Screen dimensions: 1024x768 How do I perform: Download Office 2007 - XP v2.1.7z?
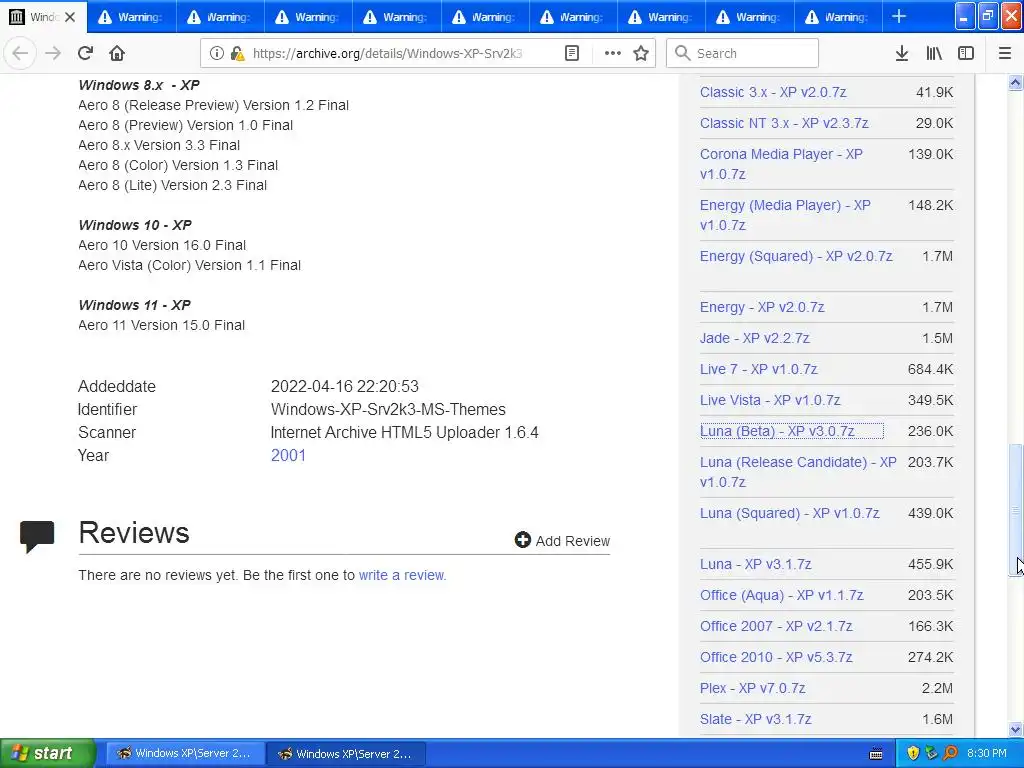pyautogui.click(x=776, y=626)
